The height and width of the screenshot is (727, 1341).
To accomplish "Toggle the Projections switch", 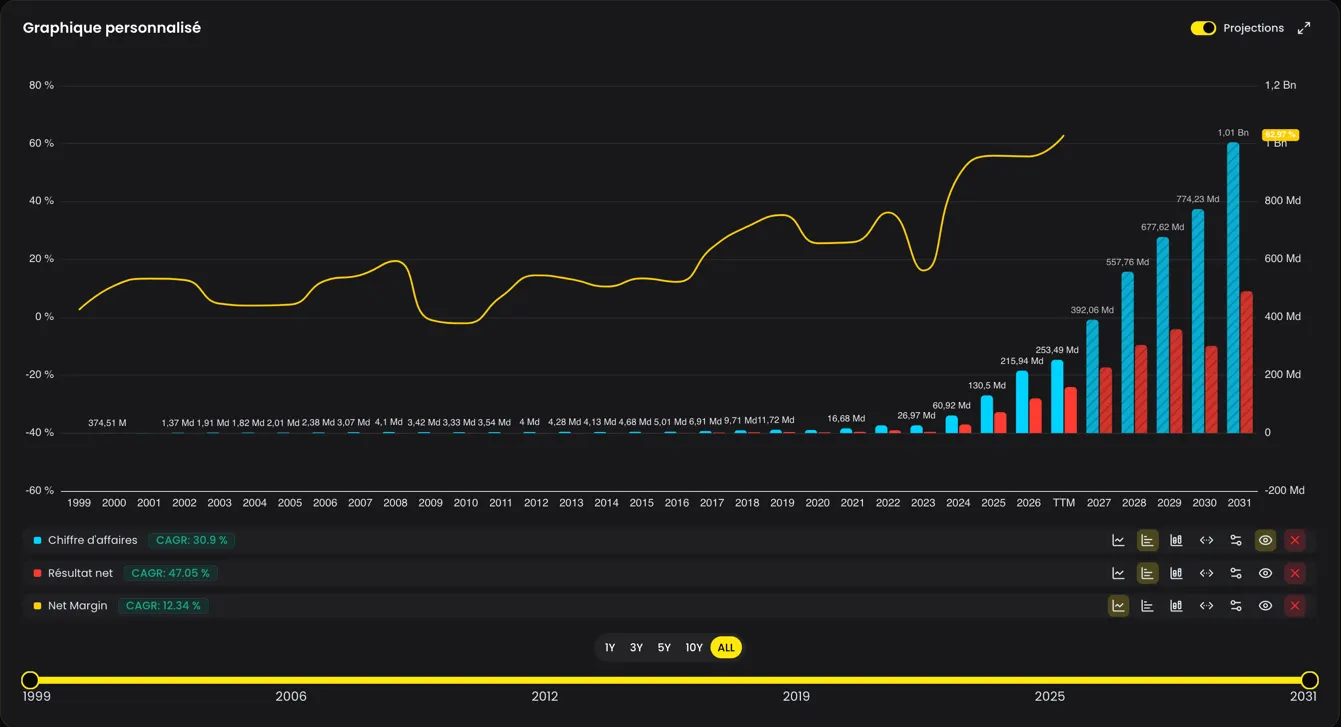I will click(1203, 28).
